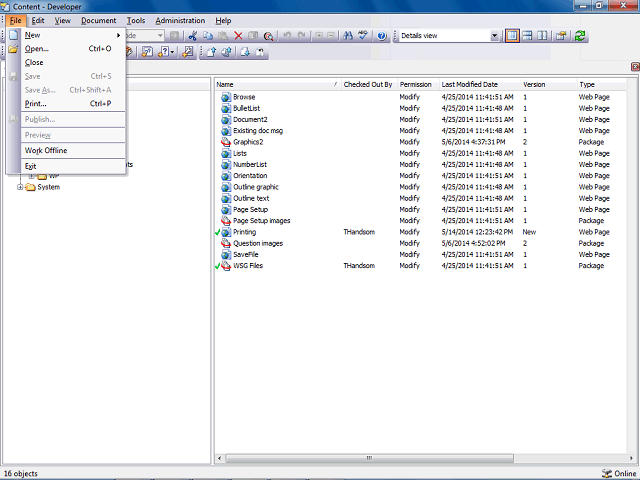Click the binoculars Find icon
The width and height of the screenshot is (640, 480).
348,36
